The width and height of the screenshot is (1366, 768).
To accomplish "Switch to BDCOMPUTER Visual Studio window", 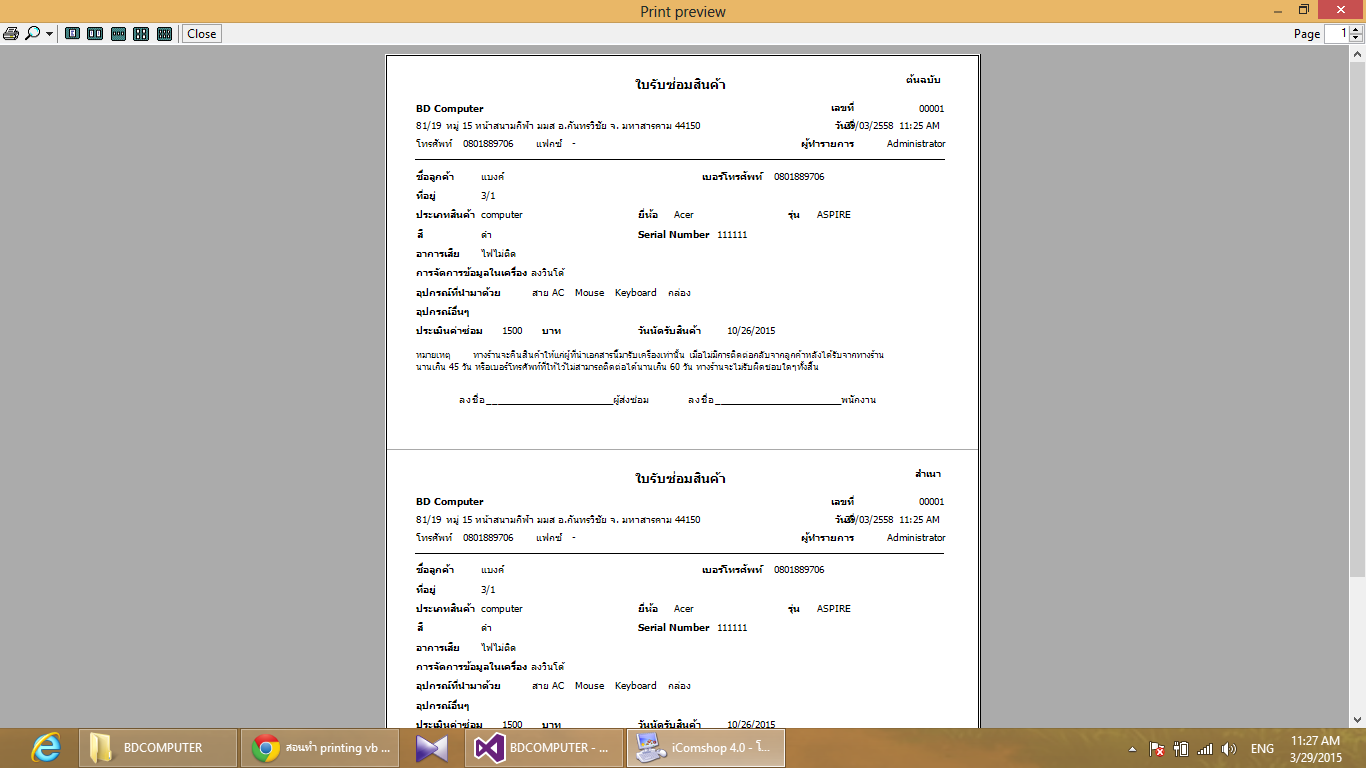I will coord(543,748).
